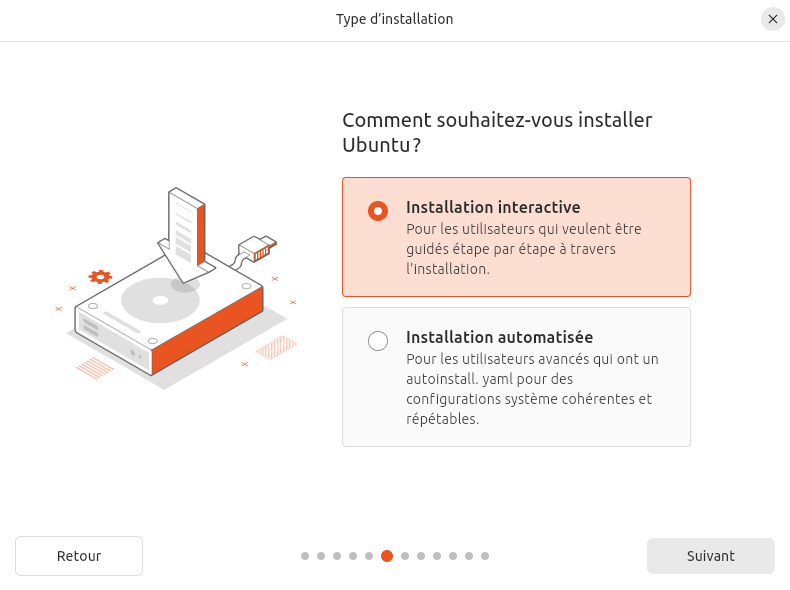Click the USB connector icon in illustration
This screenshot has width=790, height=590.
(257, 247)
